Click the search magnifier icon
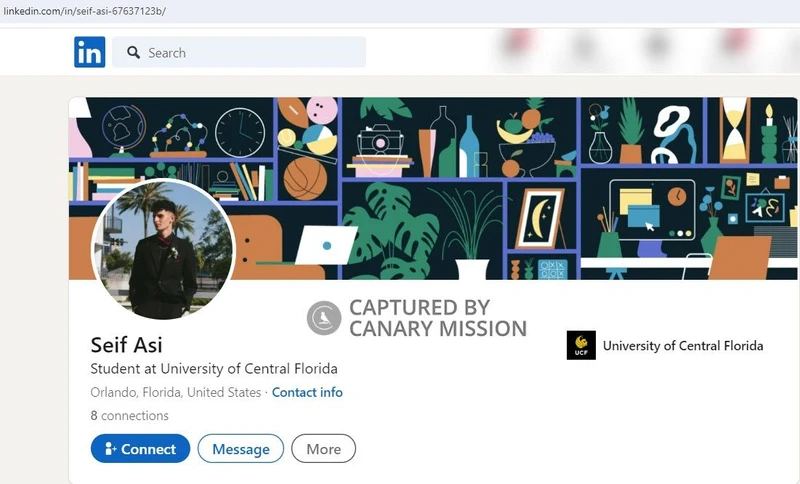The image size is (800, 484). click(134, 53)
